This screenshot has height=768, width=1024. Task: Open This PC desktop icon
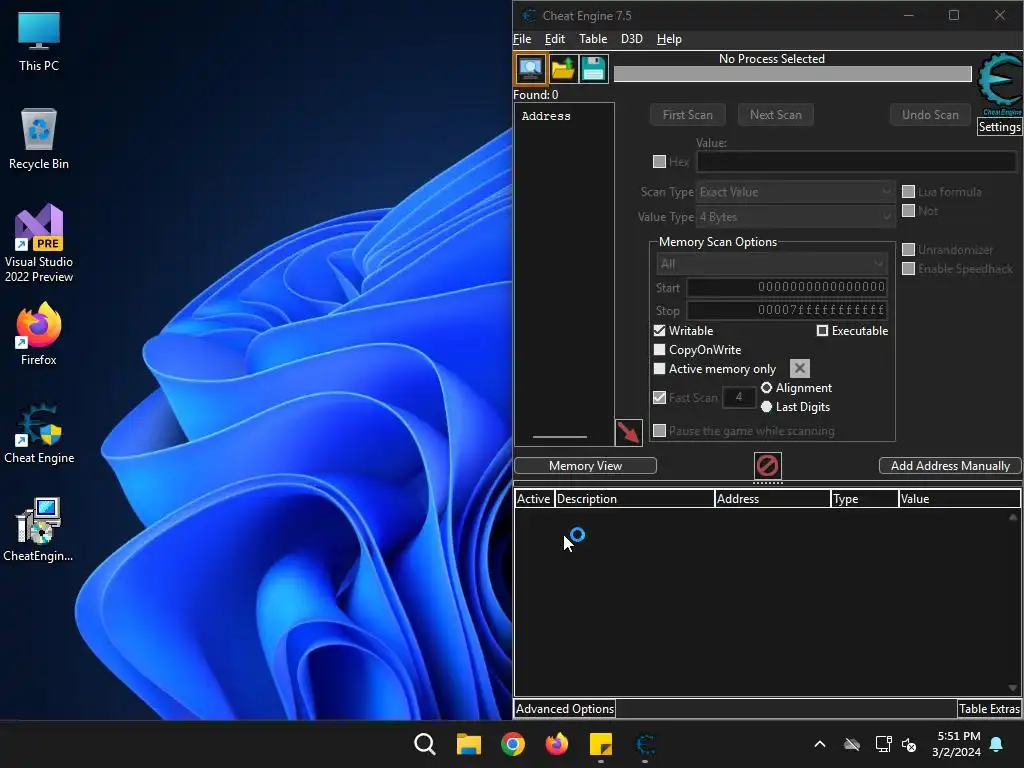39,42
